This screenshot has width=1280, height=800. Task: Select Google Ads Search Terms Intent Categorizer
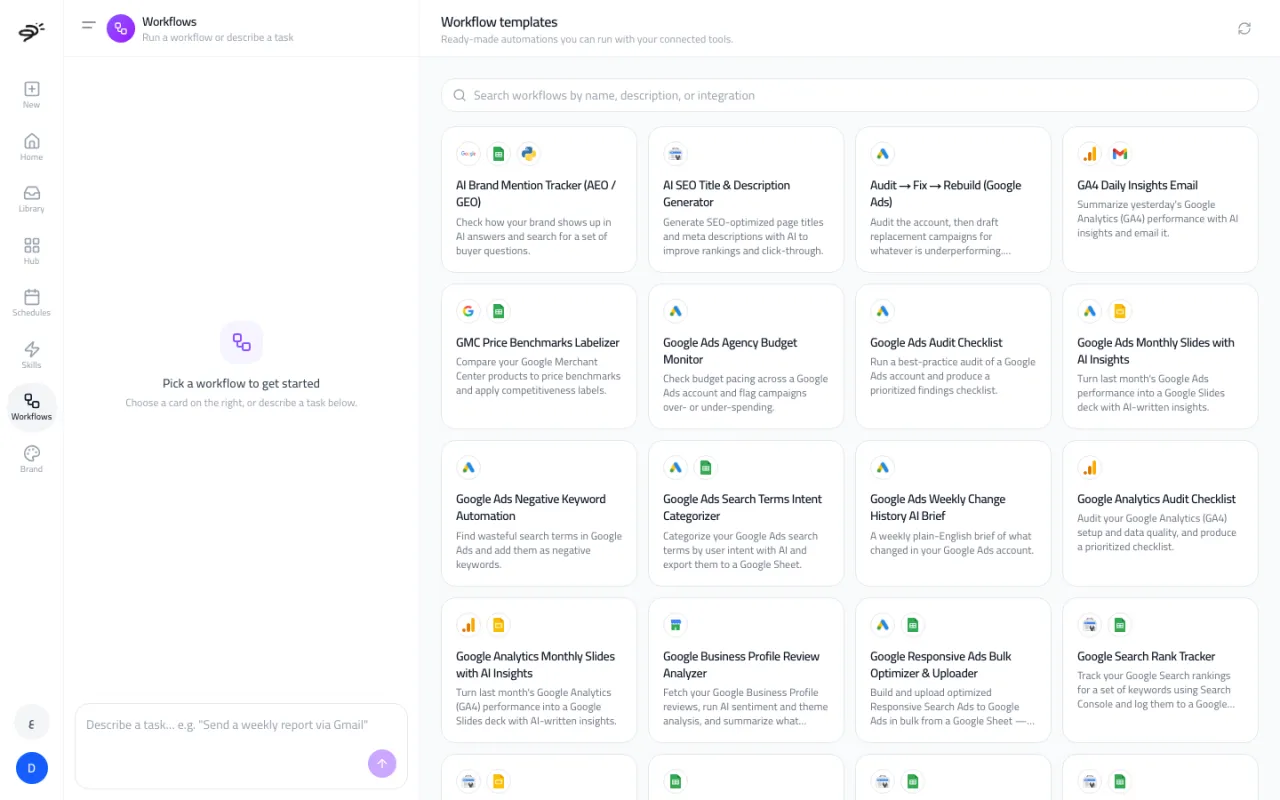746,513
